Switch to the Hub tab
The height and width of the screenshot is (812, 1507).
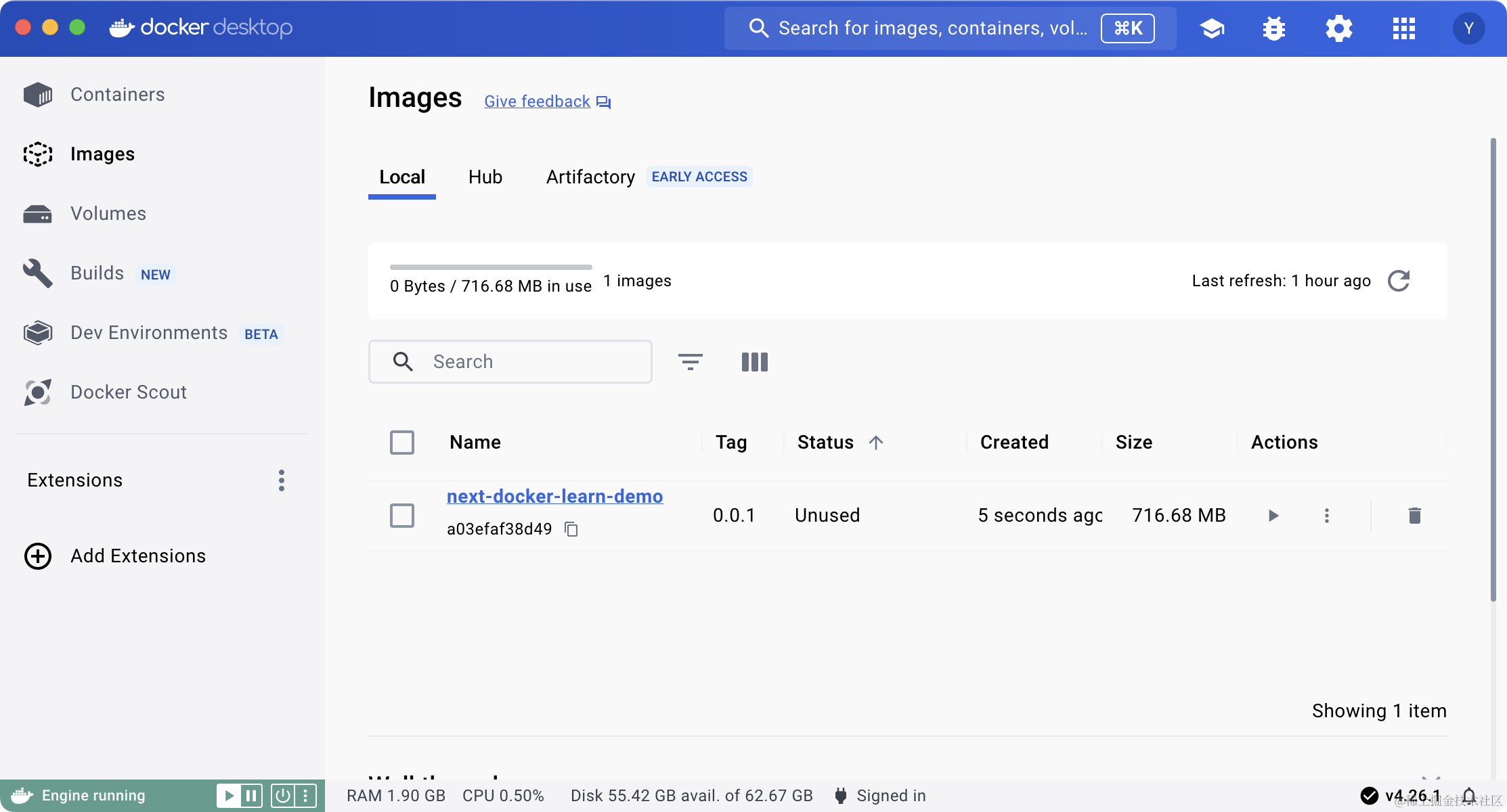(485, 177)
